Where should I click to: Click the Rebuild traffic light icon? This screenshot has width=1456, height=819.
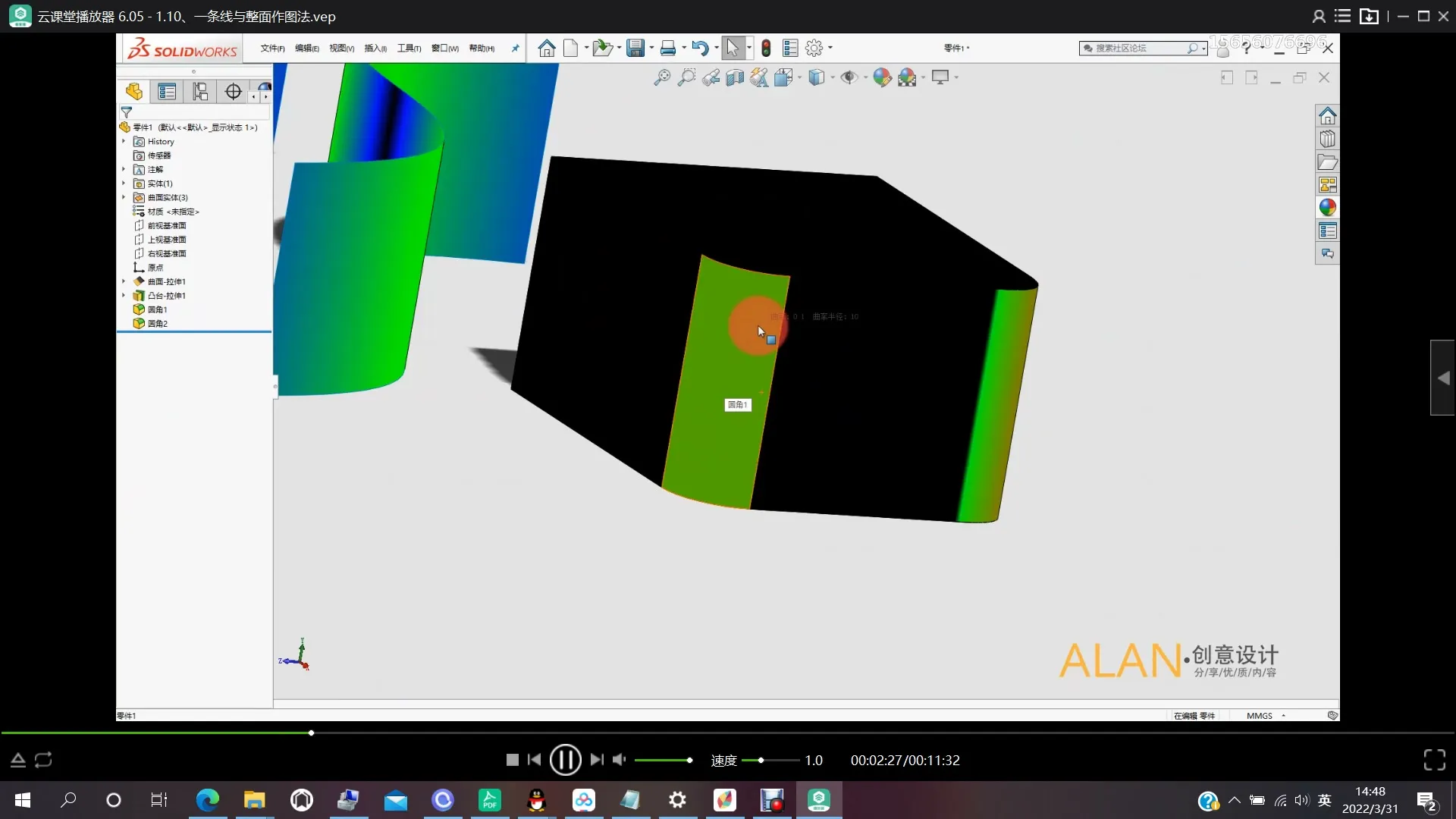pos(766,49)
